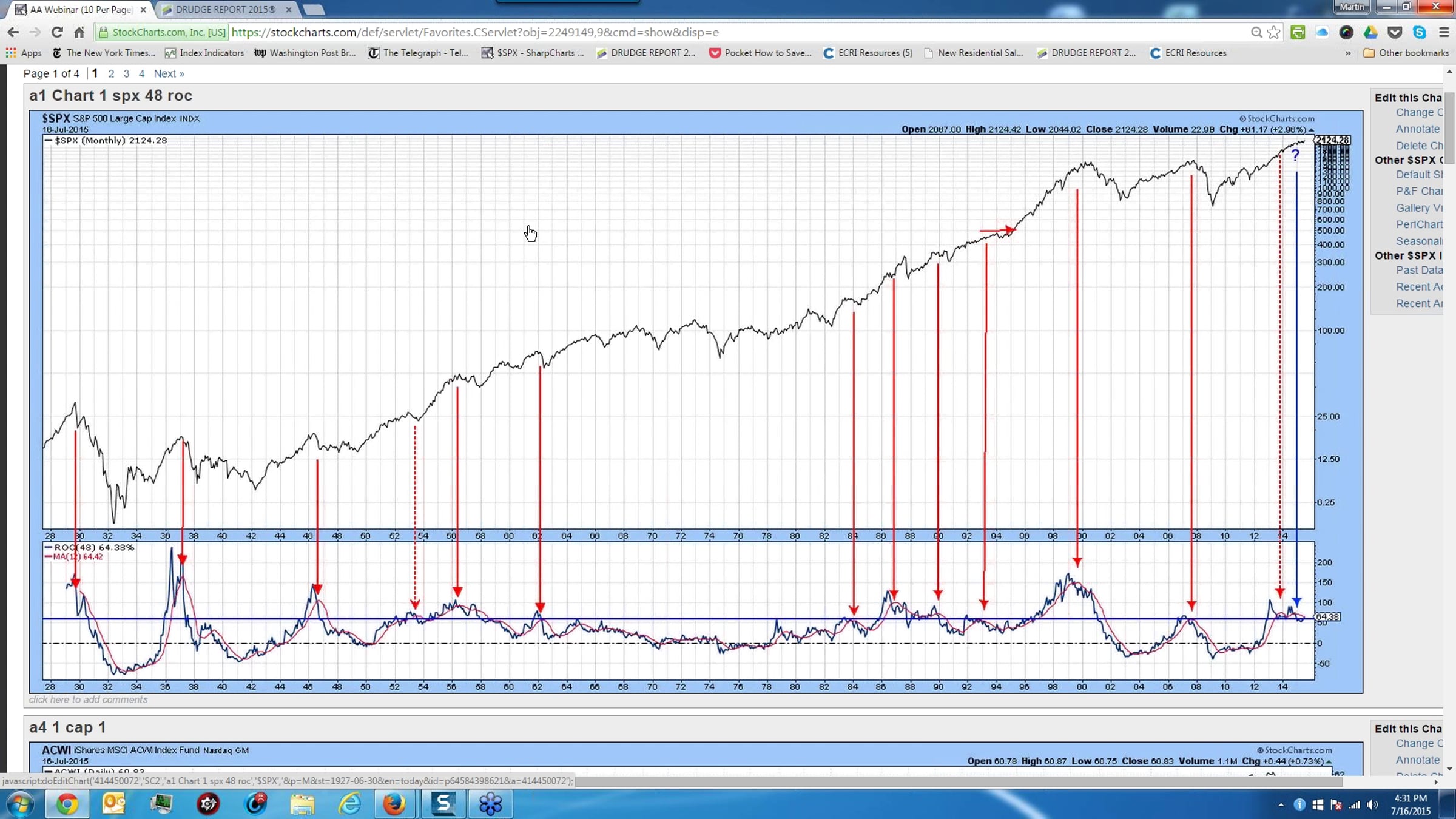Screen dimensions: 1456x819
Task: Click the Pocket extension icon
Action: (1395, 32)
